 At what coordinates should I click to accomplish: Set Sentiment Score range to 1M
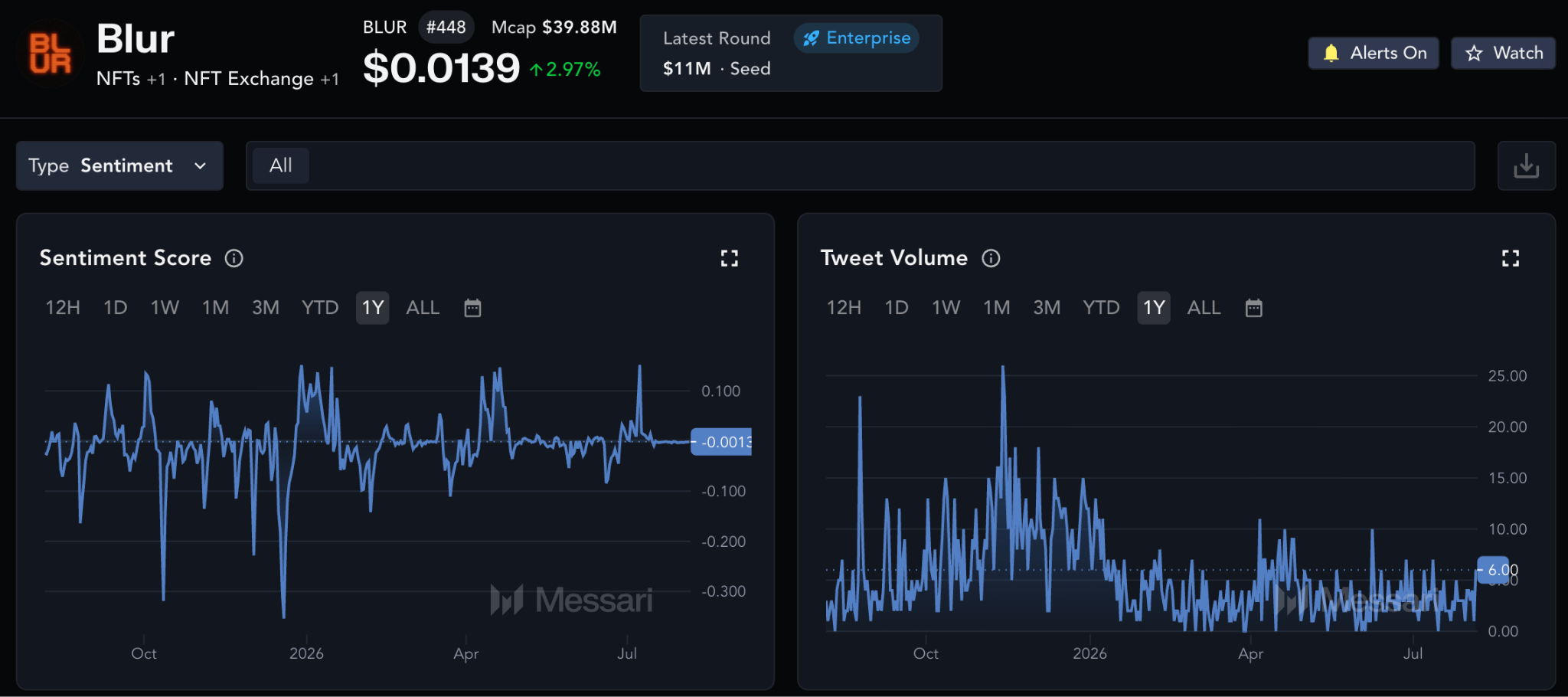pos(216,308)
